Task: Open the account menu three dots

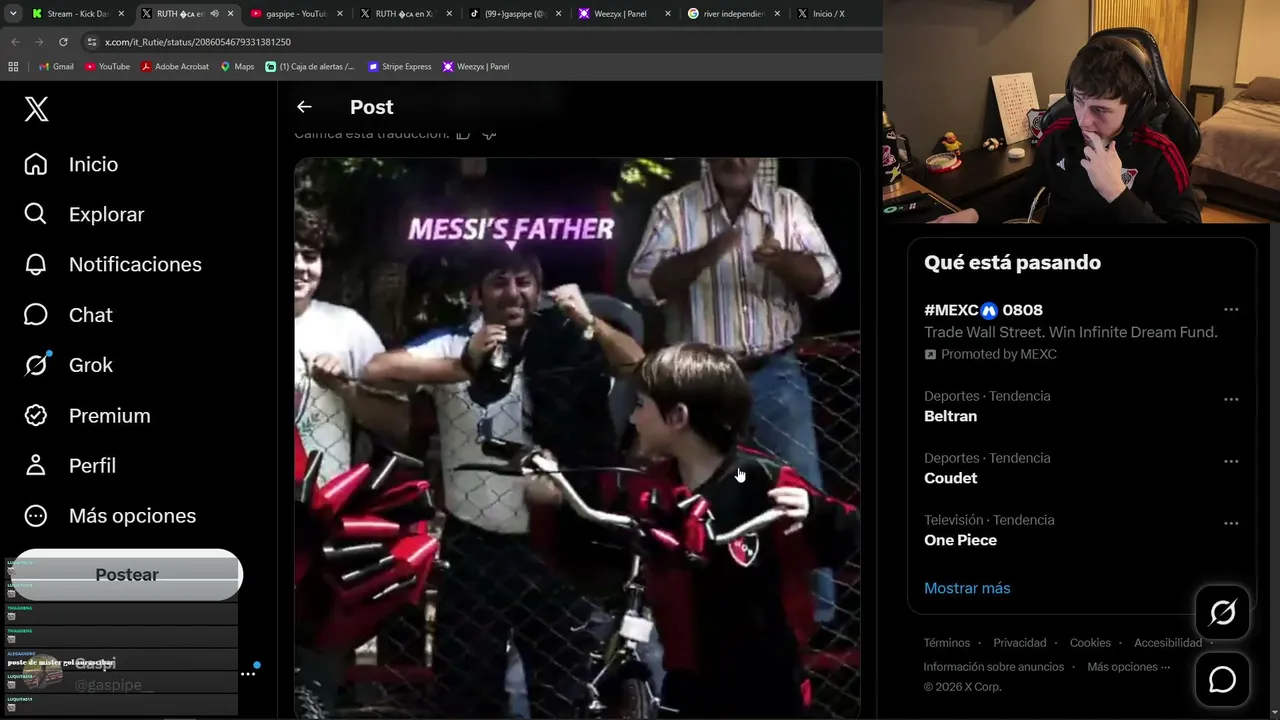Action: 248,674
